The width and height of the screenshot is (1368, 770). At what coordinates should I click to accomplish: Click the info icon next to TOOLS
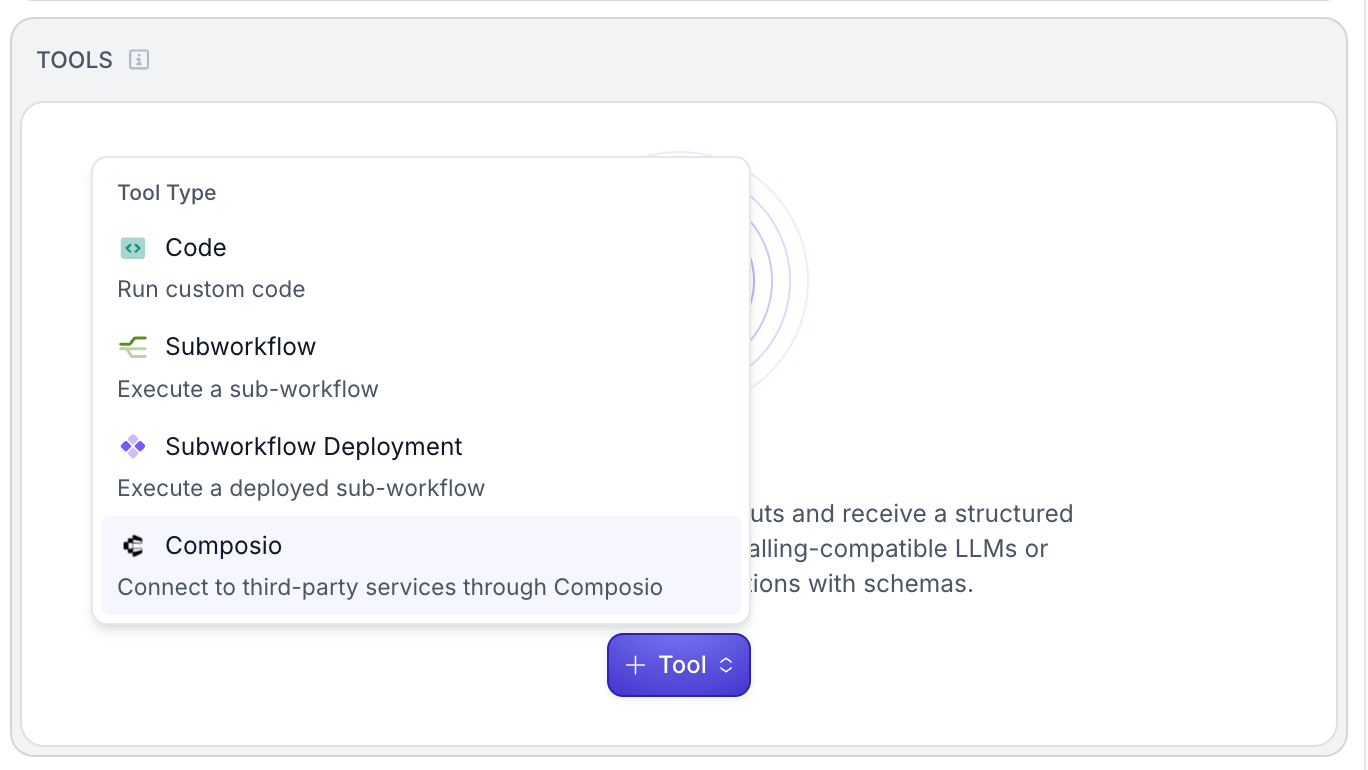pyautogui.click(x=139, y=60)
